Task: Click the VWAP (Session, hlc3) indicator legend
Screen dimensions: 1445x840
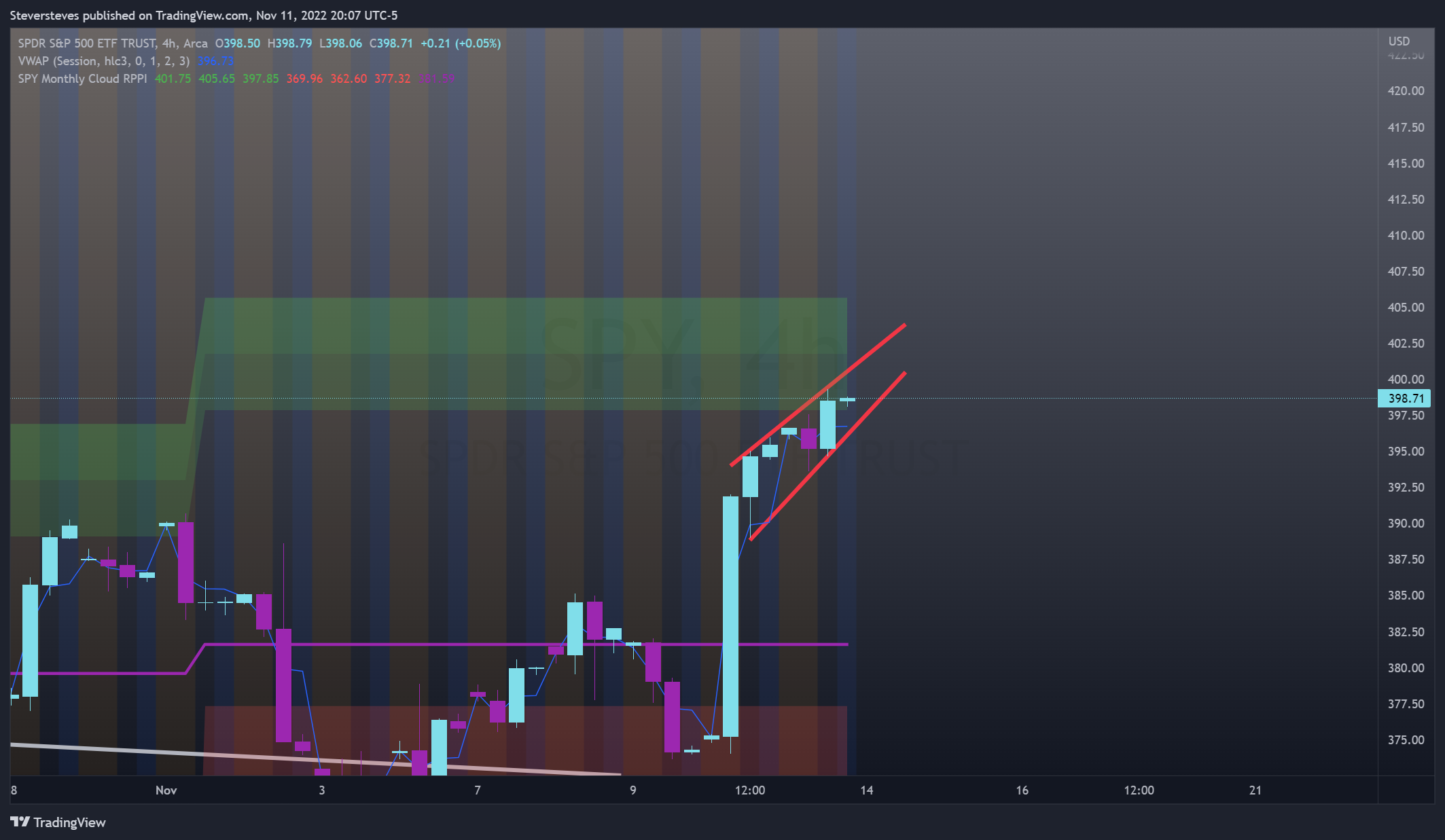Action: (103, 61)
